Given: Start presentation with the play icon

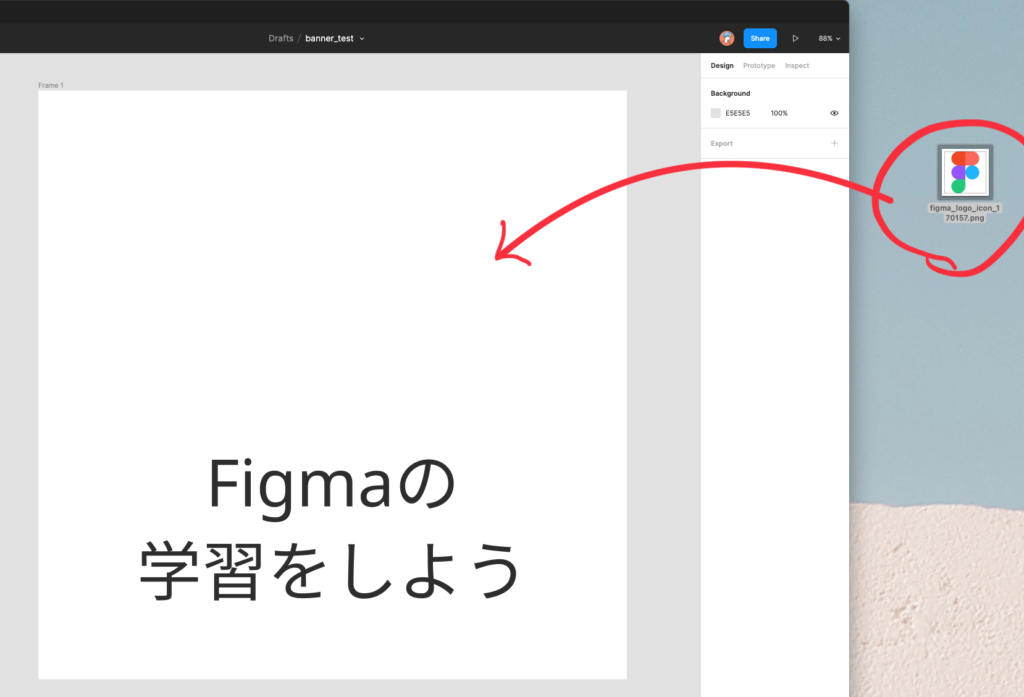Looking at the screenshot, I should [795, 39].
